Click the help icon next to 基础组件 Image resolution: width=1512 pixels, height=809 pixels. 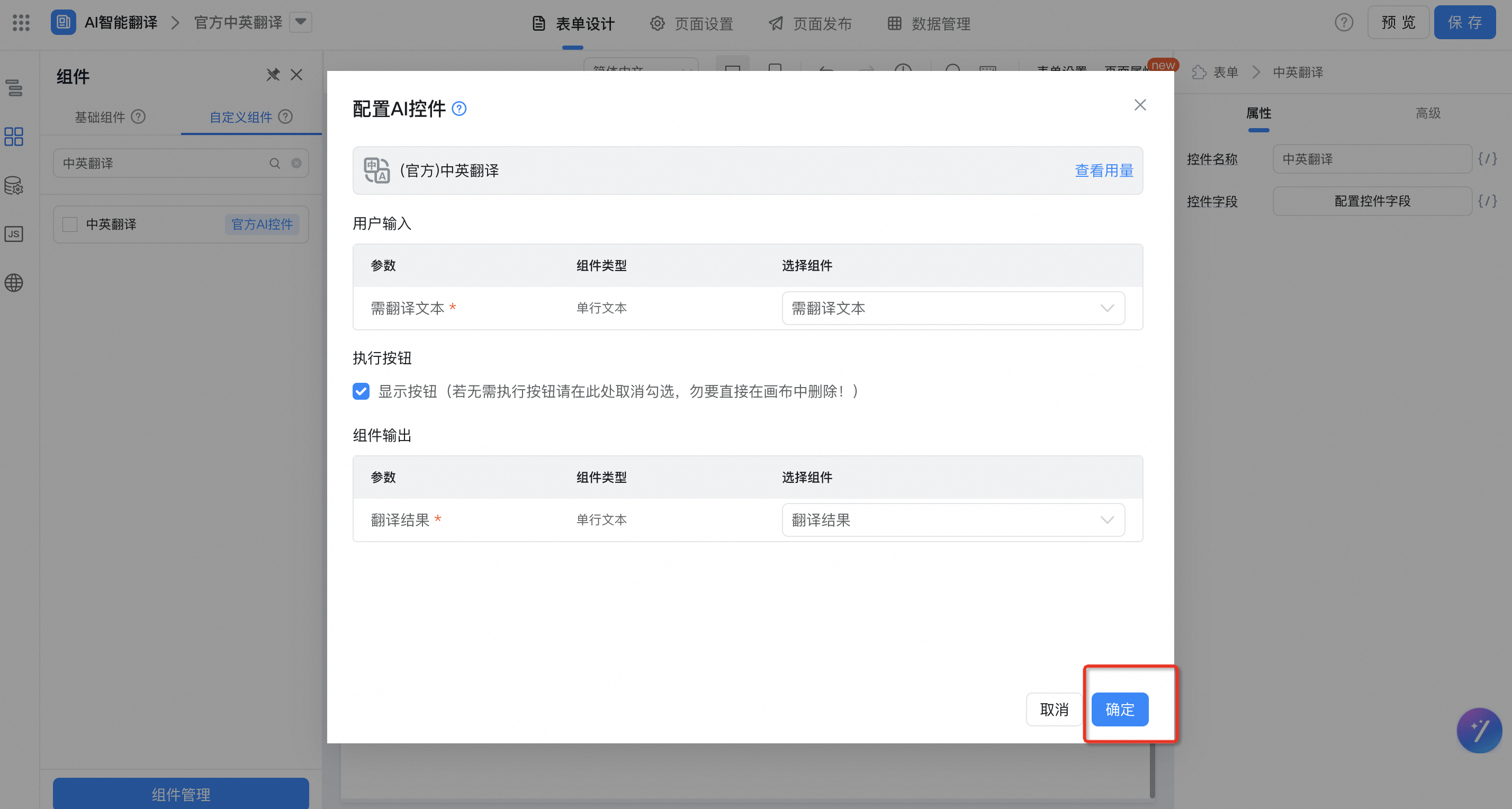[x=139, y=117]
